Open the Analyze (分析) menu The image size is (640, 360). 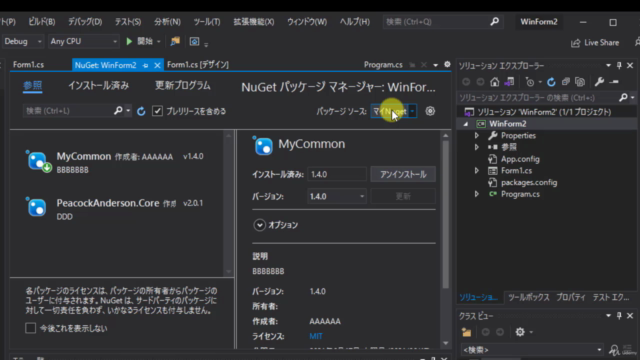[x=167, y=22]
